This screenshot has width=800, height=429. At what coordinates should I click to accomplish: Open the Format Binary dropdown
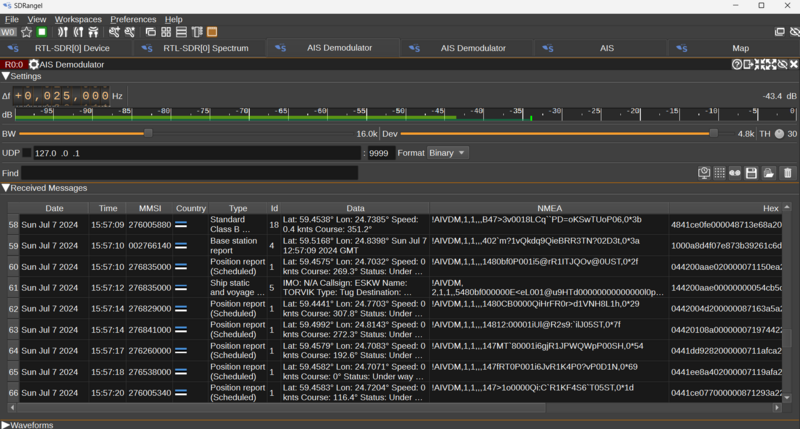click(x=447, y=153)
